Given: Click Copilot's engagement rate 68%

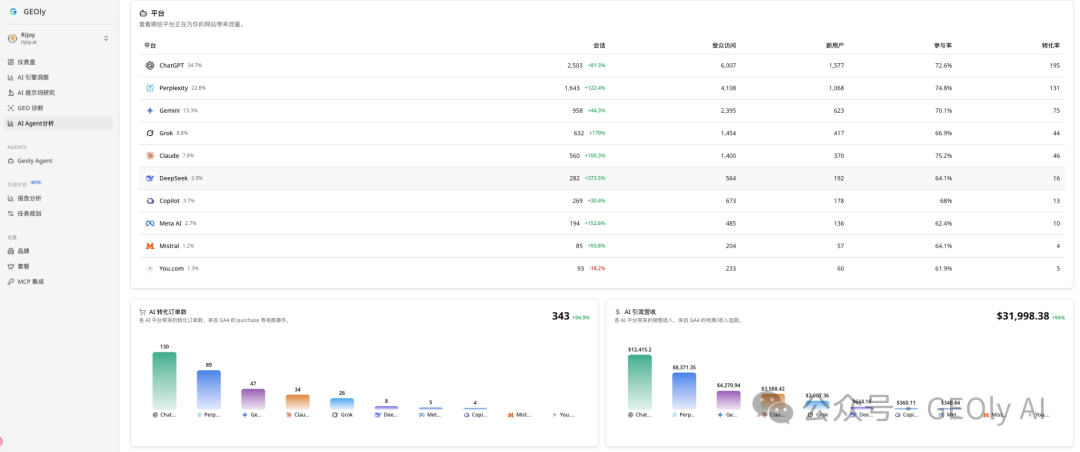Looking at the screenshot, I should tap(946, 201).
